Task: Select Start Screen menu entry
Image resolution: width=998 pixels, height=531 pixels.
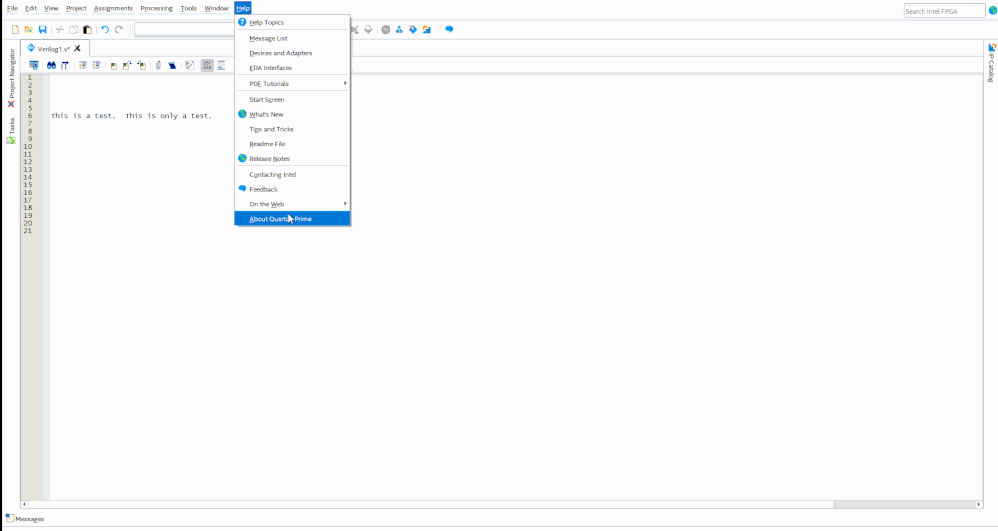Action: (293, 99)
